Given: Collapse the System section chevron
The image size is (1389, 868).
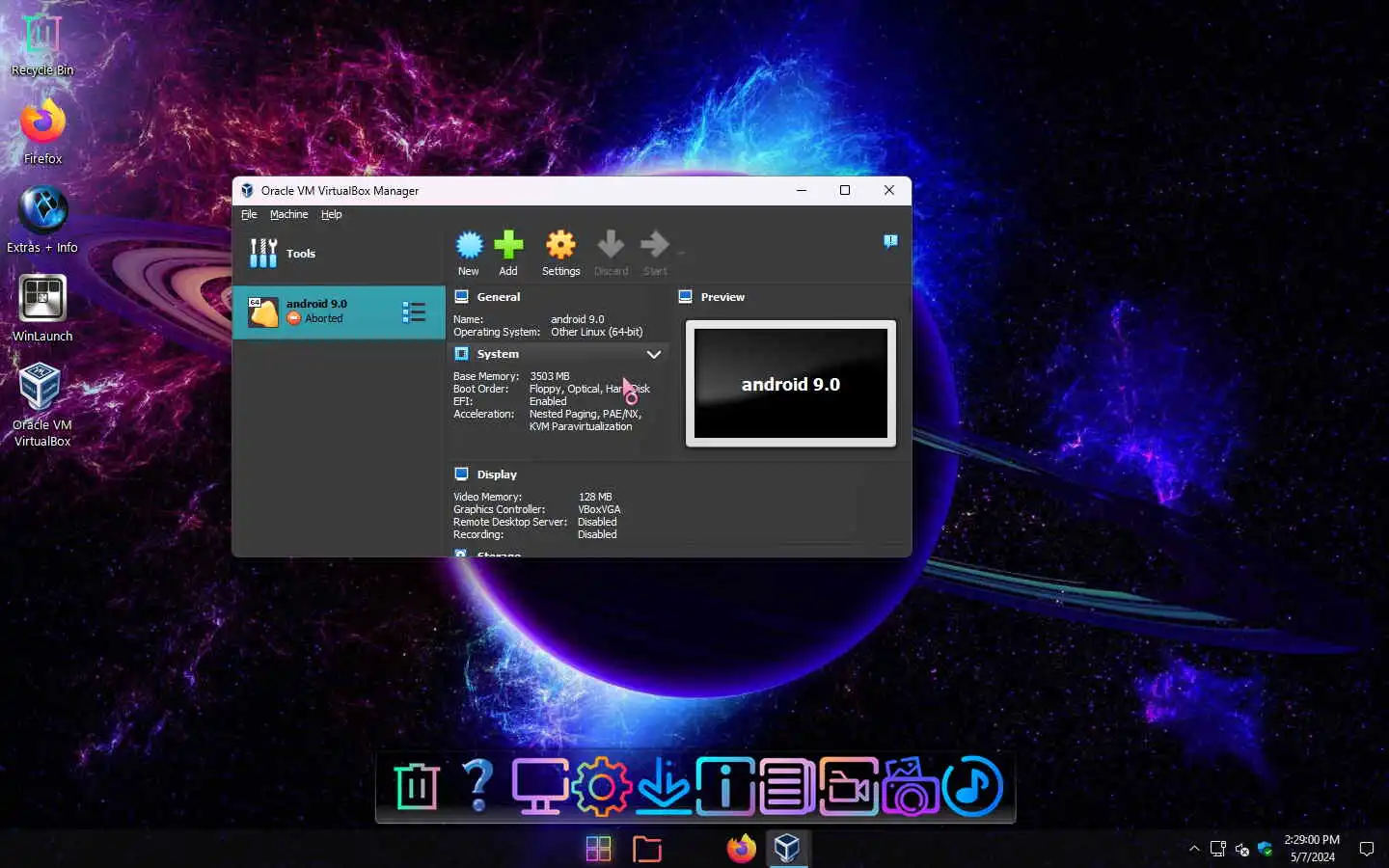Looking at the screenshot, I should pos(653,354).
